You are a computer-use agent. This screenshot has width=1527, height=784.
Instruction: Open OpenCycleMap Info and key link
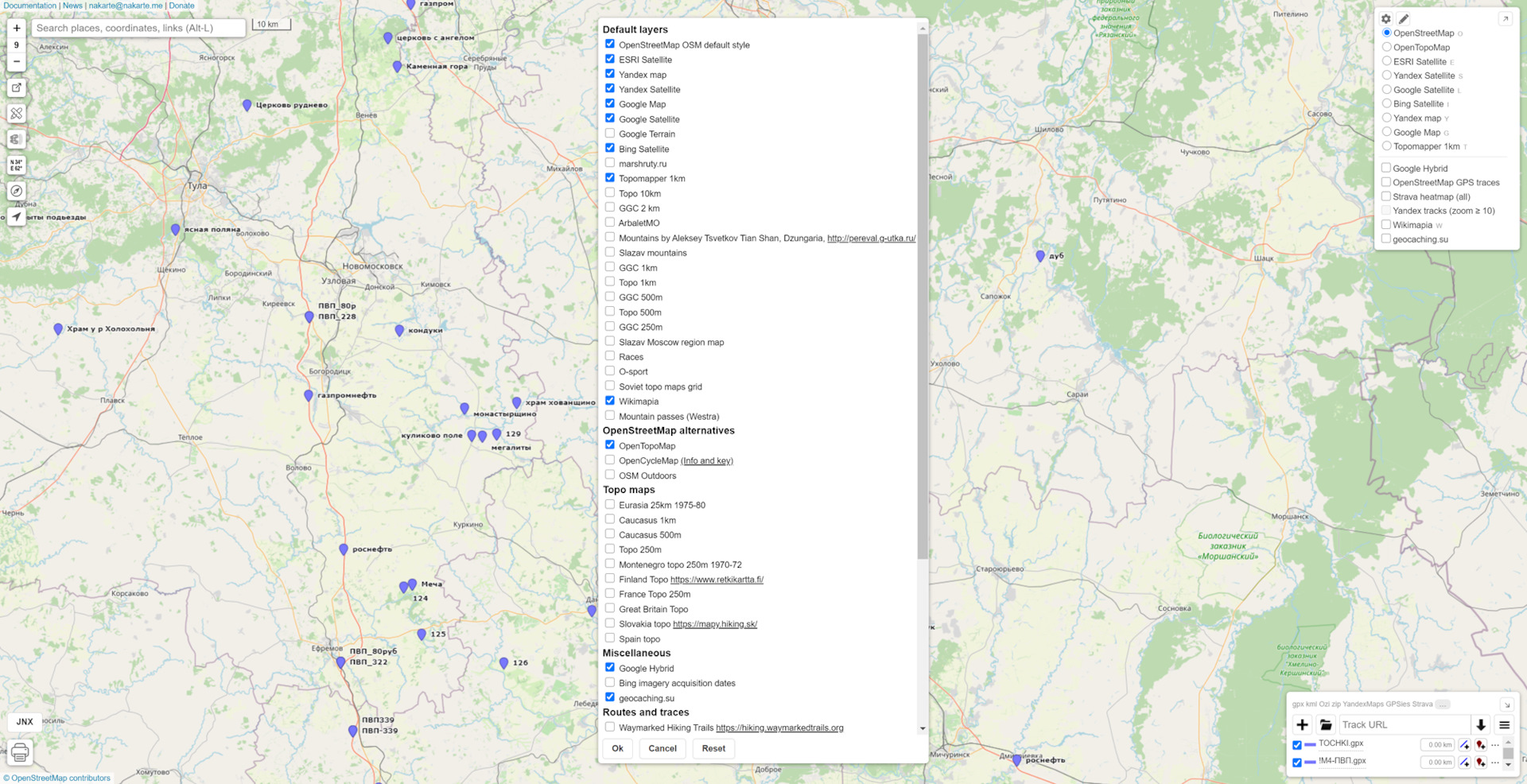pos(707,460)
